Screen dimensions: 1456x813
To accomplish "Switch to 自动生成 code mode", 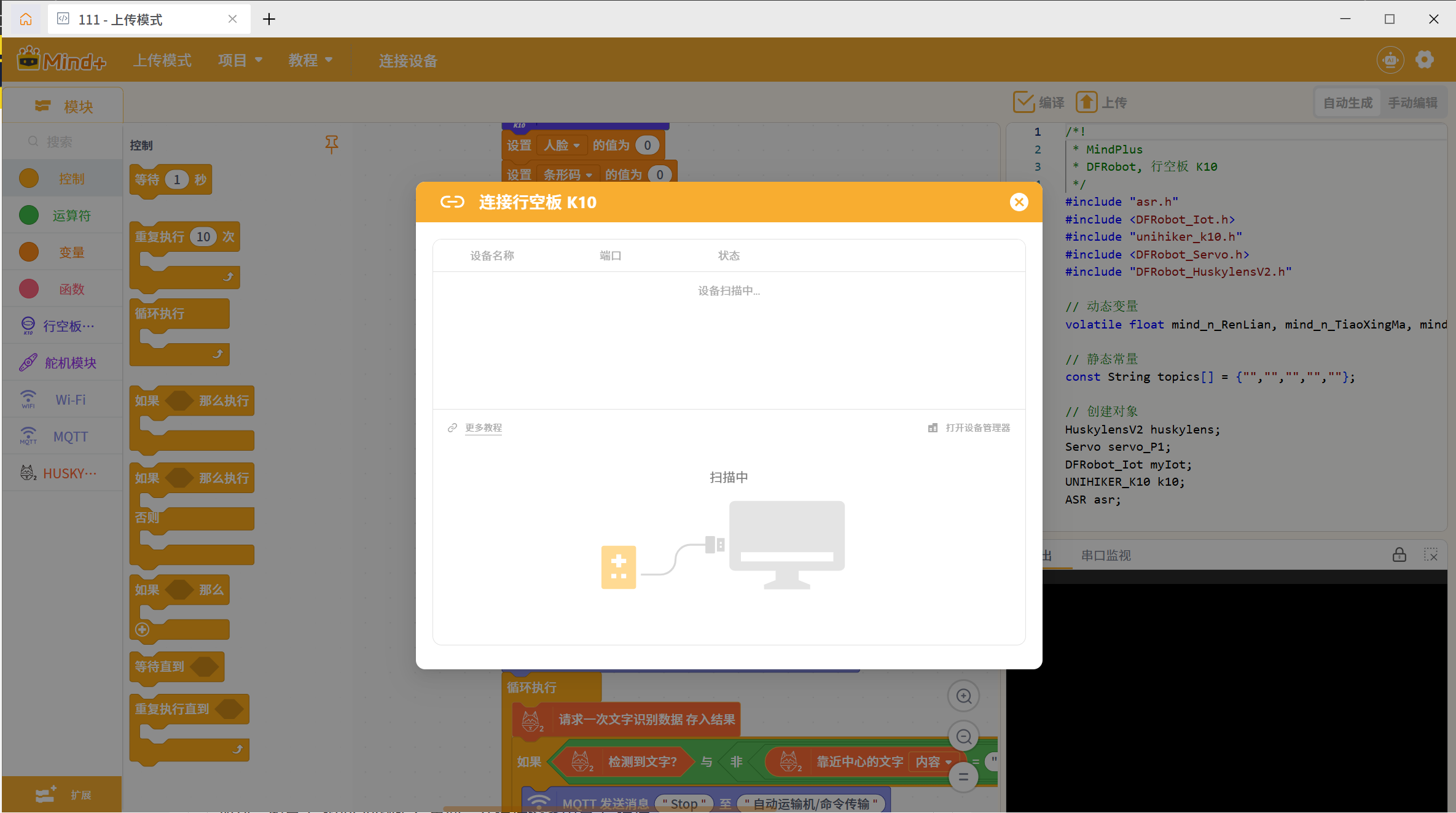I will 1348,103.
